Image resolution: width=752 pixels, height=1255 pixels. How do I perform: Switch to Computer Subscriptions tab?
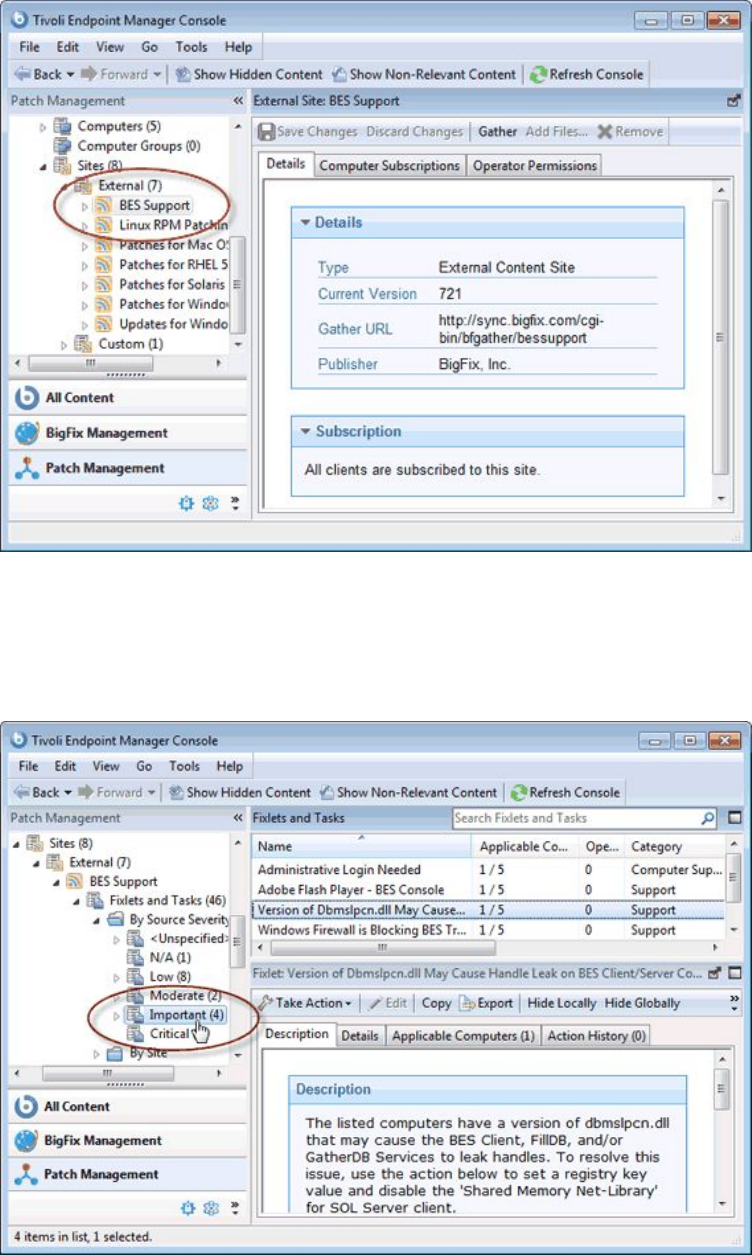click(x=390, y=166)
